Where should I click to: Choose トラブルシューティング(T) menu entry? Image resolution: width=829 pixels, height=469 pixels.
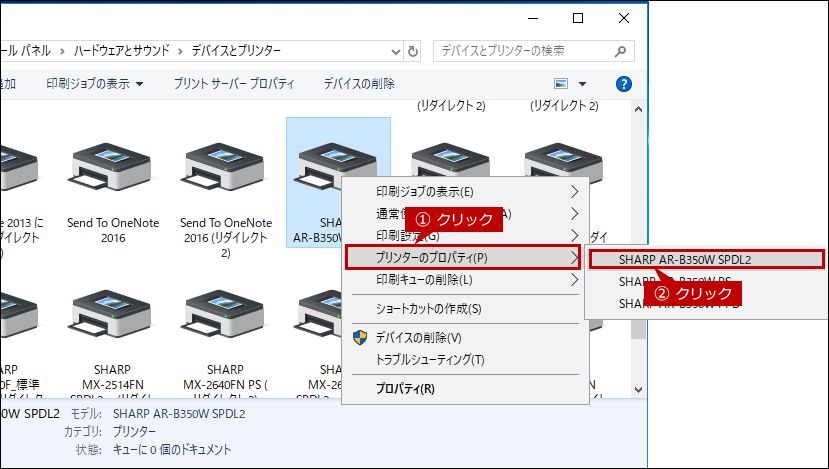coord(465,360)
